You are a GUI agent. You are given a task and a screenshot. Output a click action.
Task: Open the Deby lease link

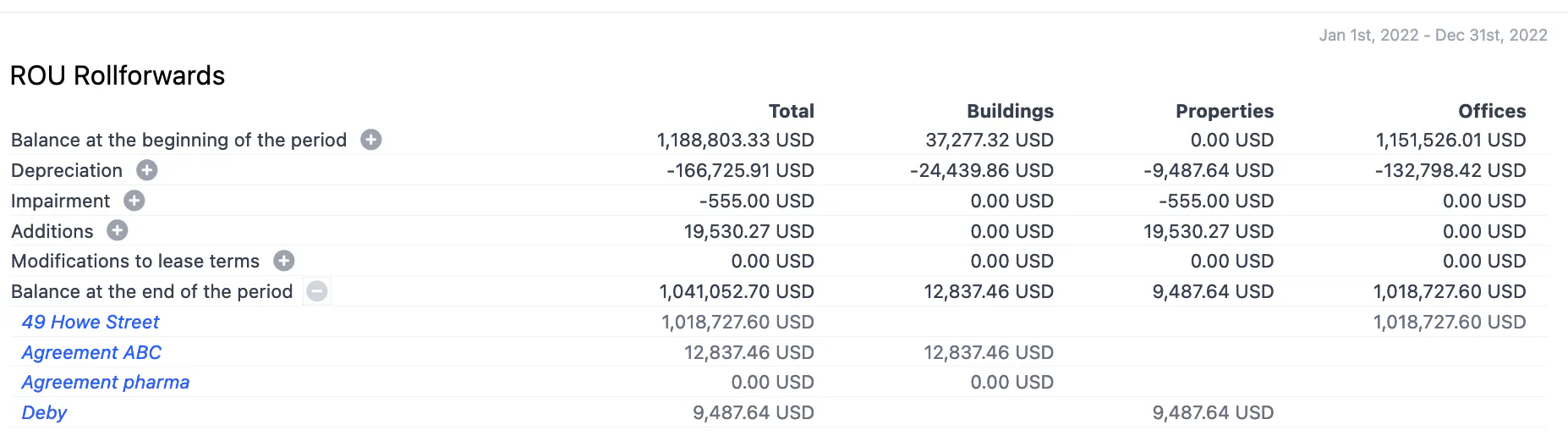point(44,412)
